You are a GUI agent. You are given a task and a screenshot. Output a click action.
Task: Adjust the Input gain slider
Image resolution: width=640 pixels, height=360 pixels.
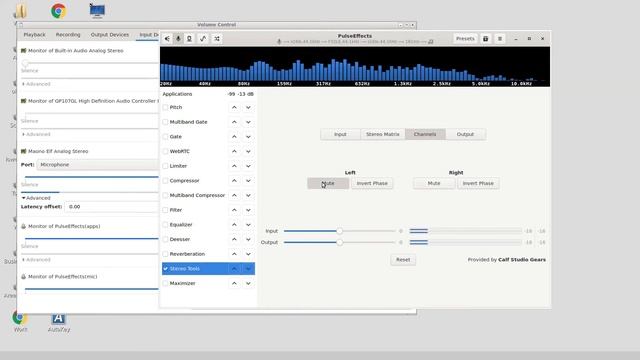[x=340, y=231]
